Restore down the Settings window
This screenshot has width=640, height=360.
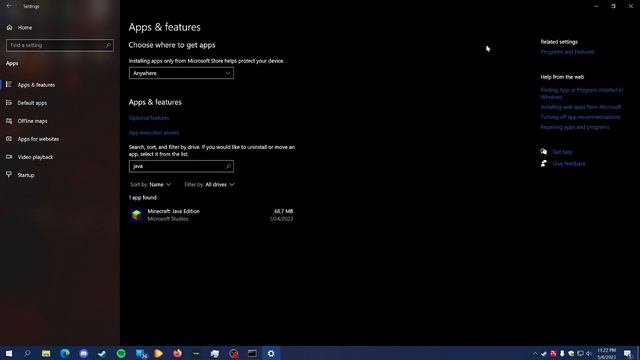pyautogui.click(x=613, y=6)
